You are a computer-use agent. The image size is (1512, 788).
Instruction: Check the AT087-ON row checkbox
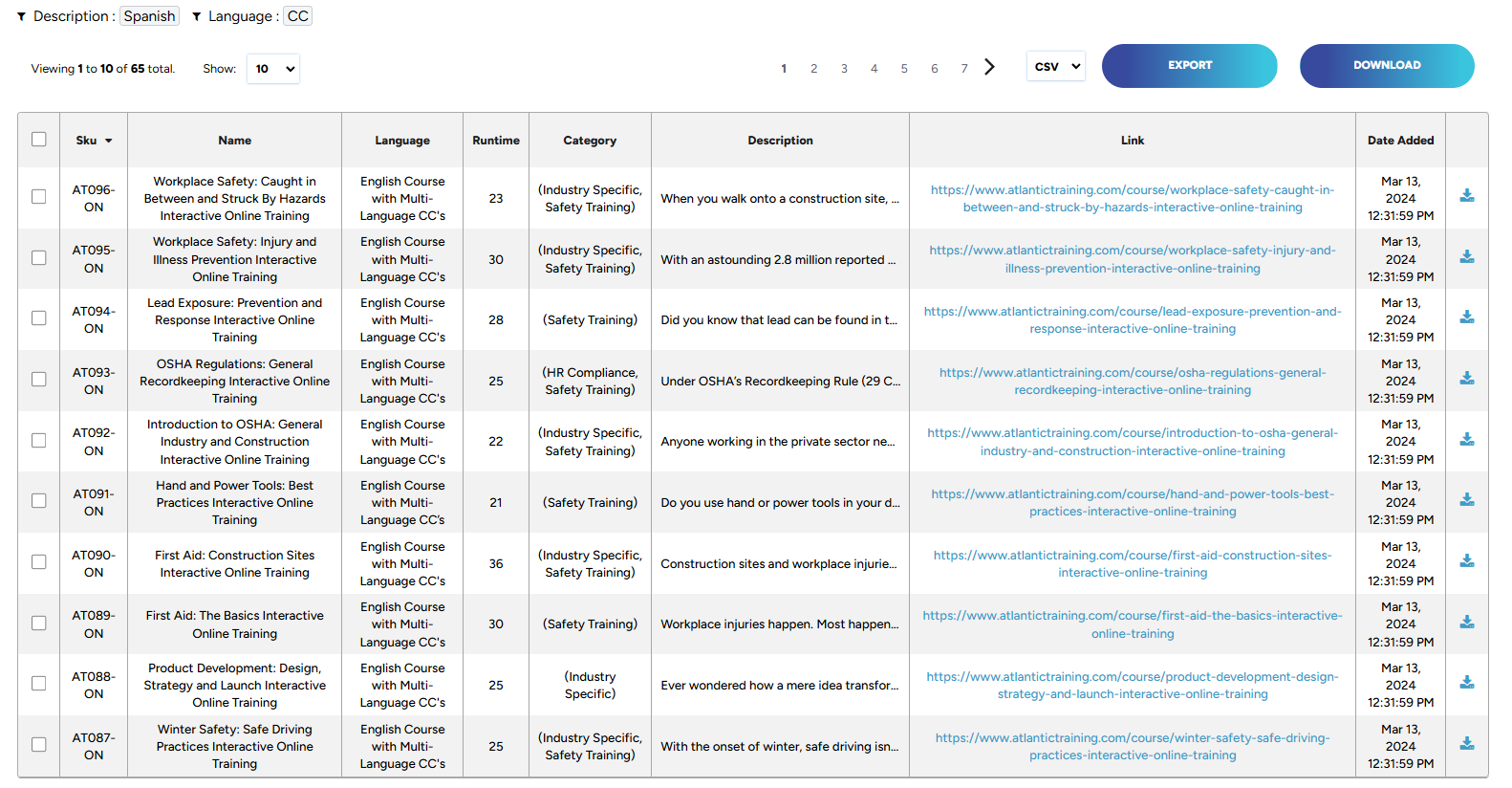coord(39,745)
